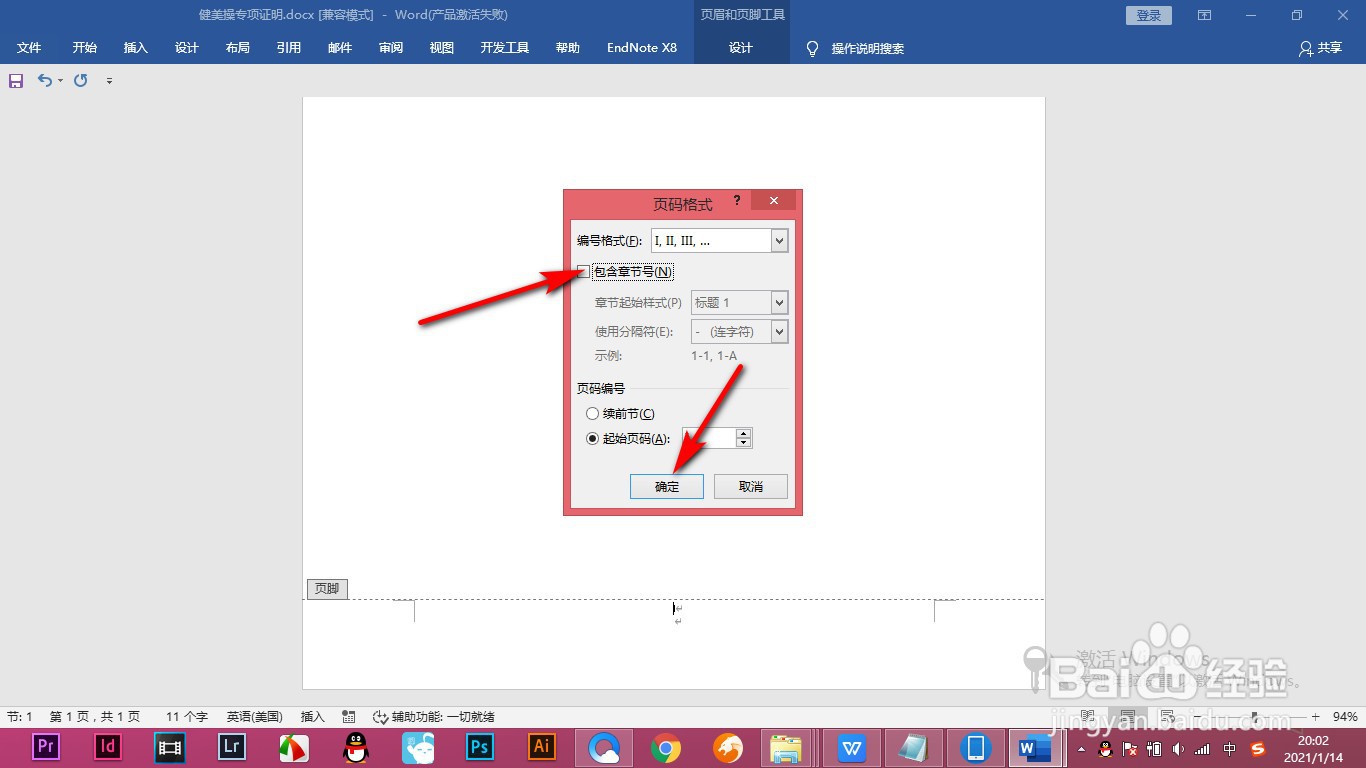Close the 页码格式 dialog with X
The image size is (1366, 768).
point(774,201)
